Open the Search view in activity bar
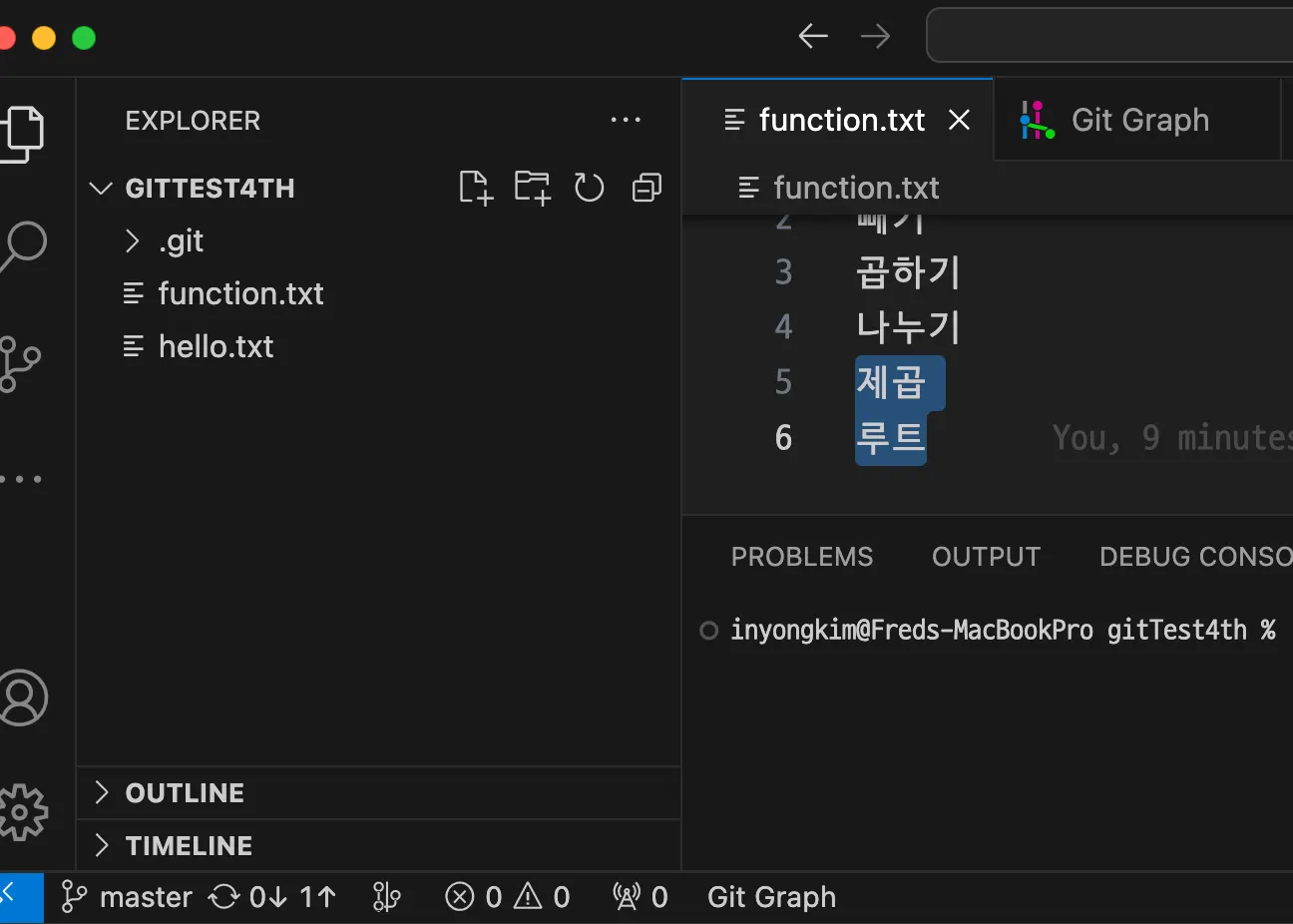The height and width of the screenshot is (924, 1293). point(24,244)
